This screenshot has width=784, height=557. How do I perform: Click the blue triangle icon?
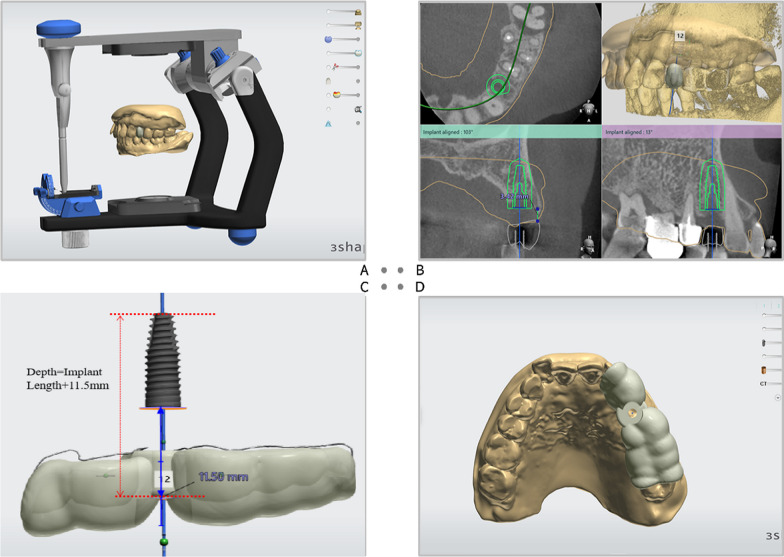[x=329, y=123]
